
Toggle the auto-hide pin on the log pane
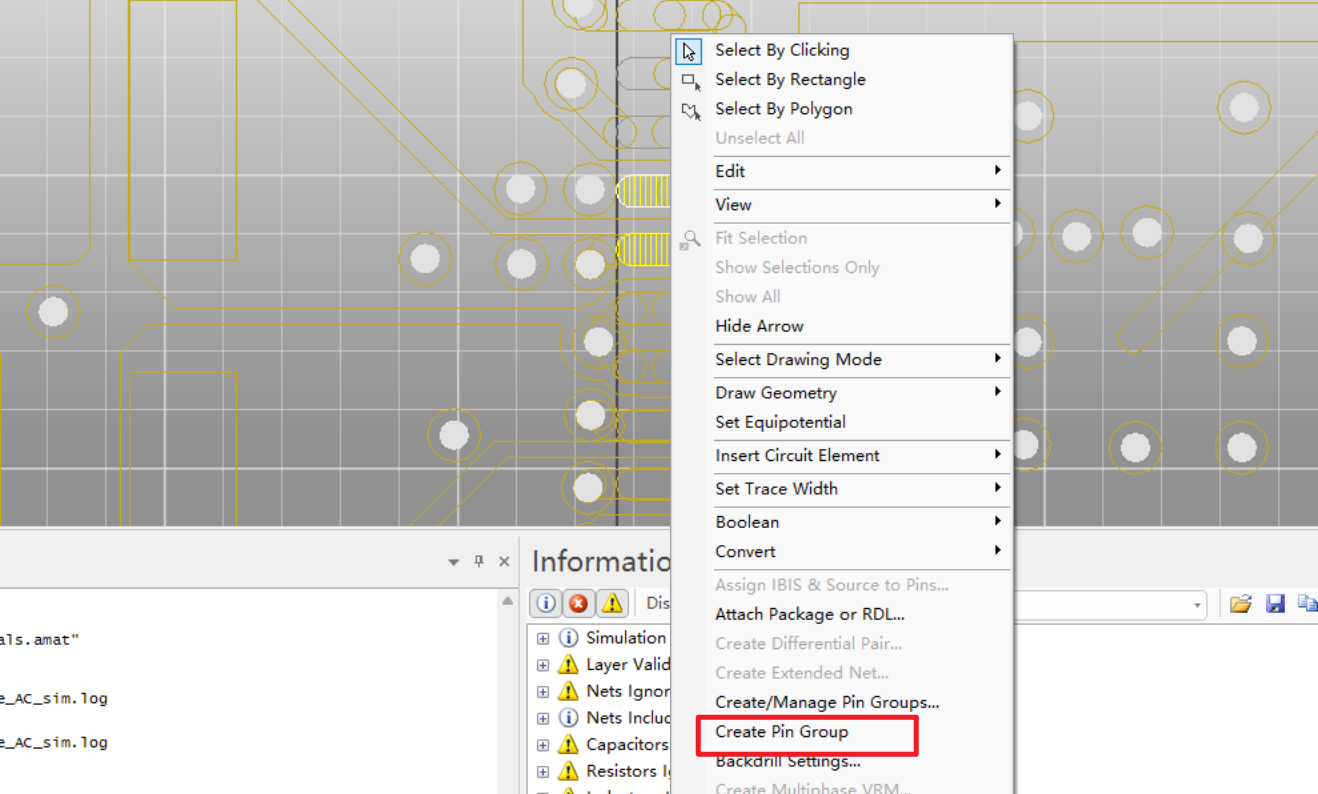point(479,561)
